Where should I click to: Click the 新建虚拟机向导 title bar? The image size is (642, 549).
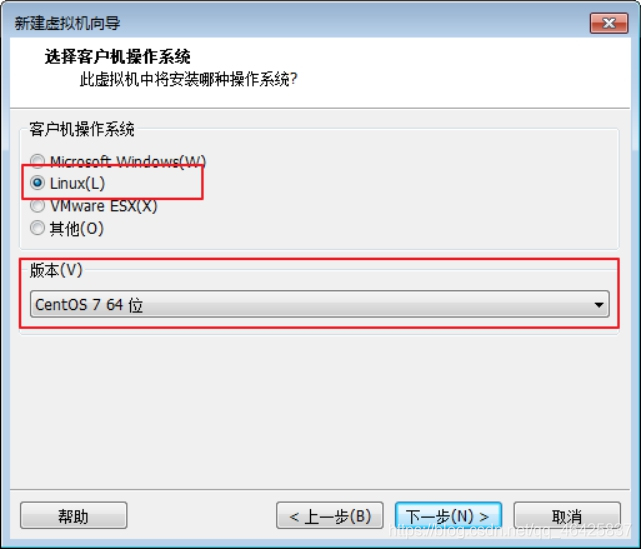coord(287,23)
